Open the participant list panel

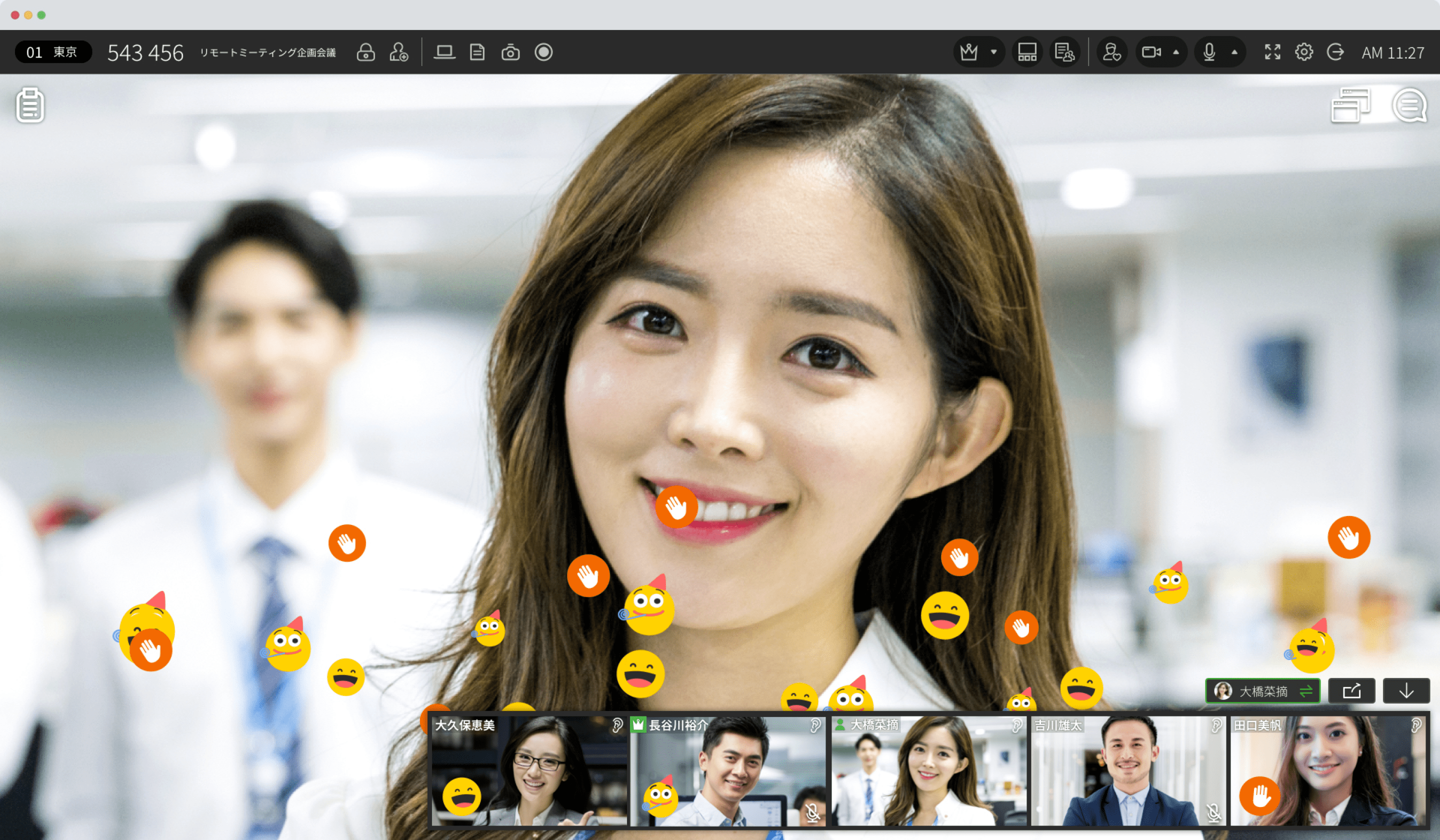click(x=1064, y=52)
